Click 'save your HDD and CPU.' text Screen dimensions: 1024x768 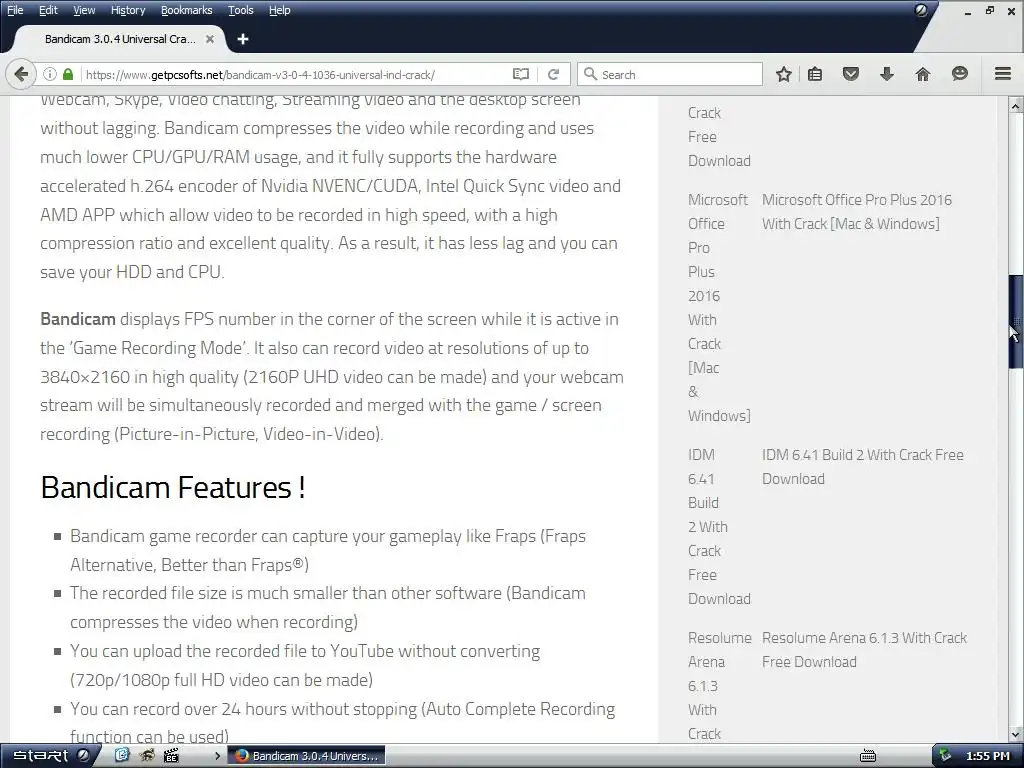pyautogui.click(x=132, y=272)
